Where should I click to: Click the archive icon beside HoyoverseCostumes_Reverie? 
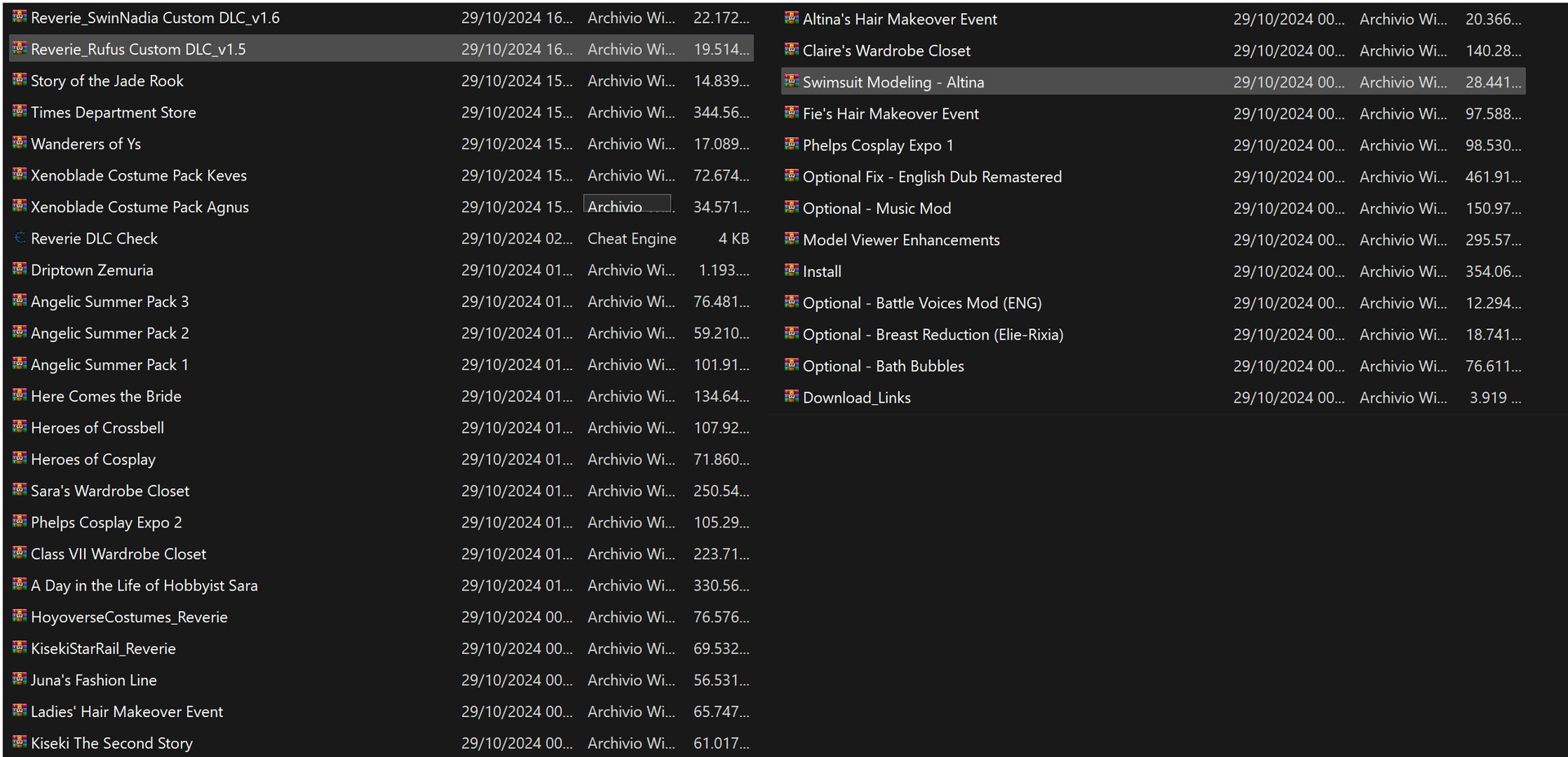[20, 616]
